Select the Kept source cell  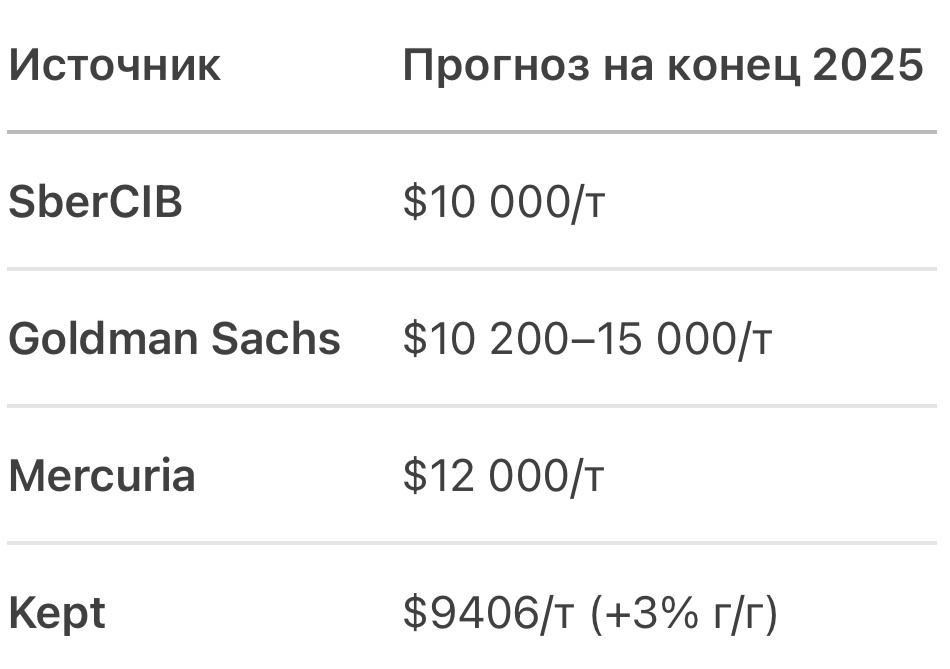[x=56, y=612]
